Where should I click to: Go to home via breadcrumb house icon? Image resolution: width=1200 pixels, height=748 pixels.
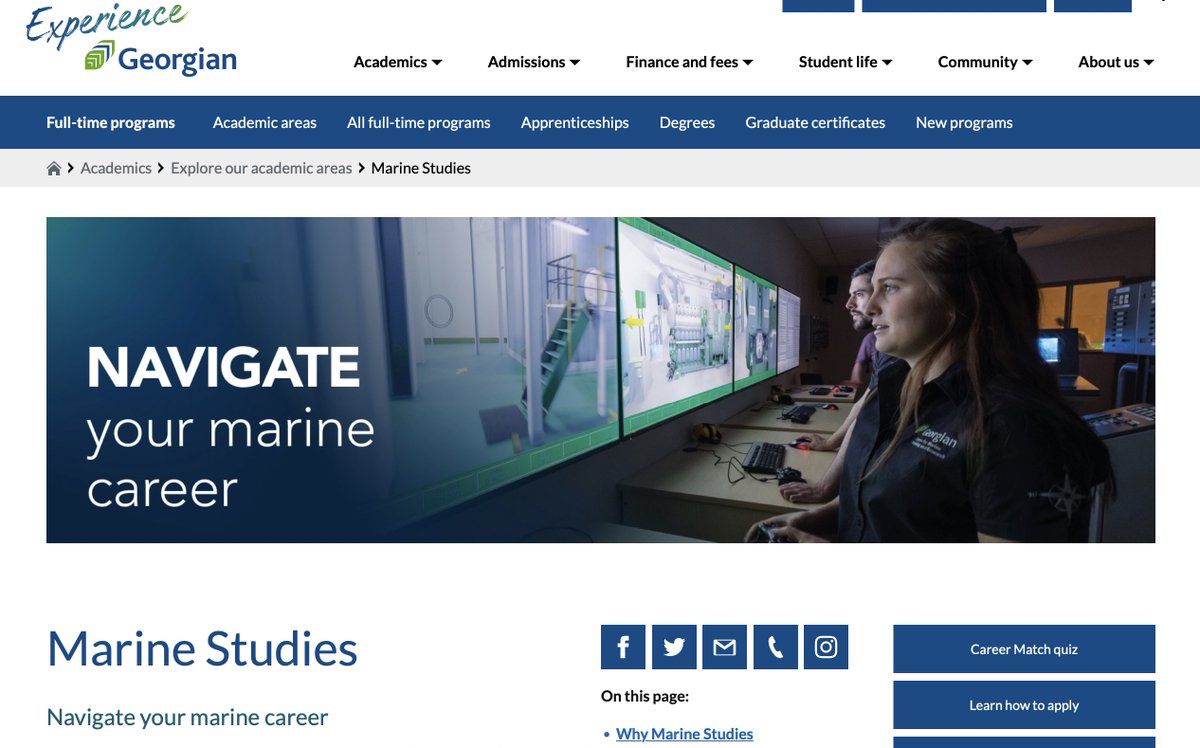tap(54, 168)
